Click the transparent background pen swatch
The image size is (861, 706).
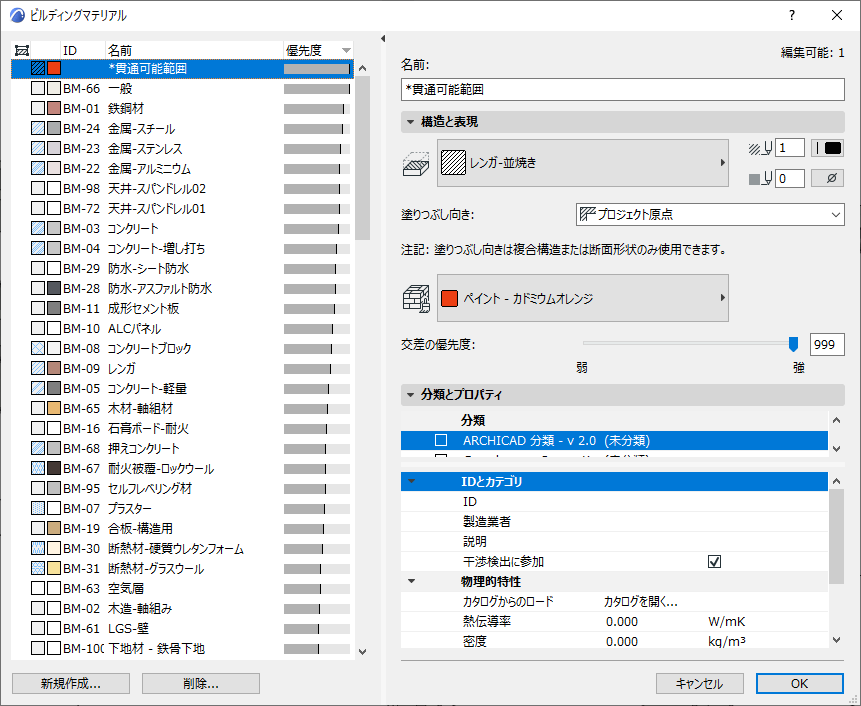pos(828,178)
